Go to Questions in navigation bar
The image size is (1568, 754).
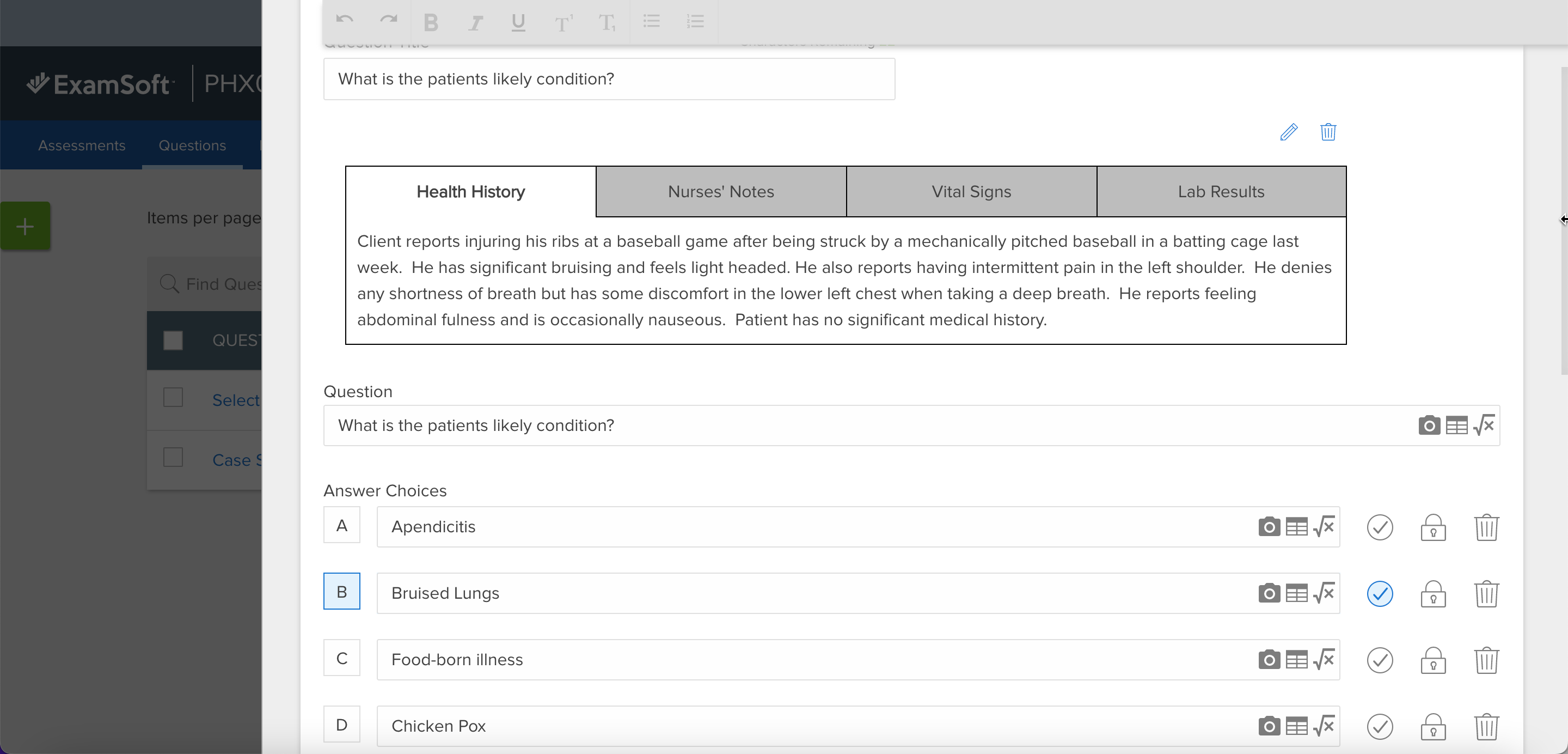(192, 145)
